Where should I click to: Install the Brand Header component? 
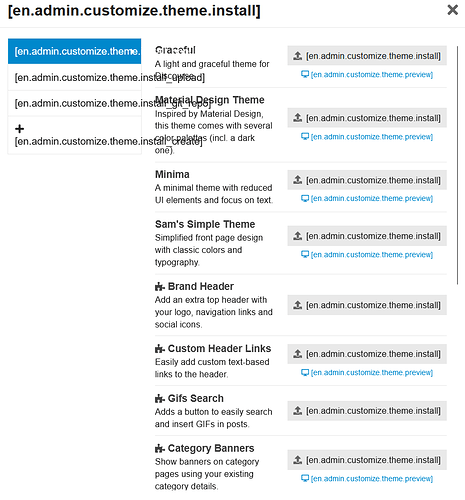click(x=367, y=305)
